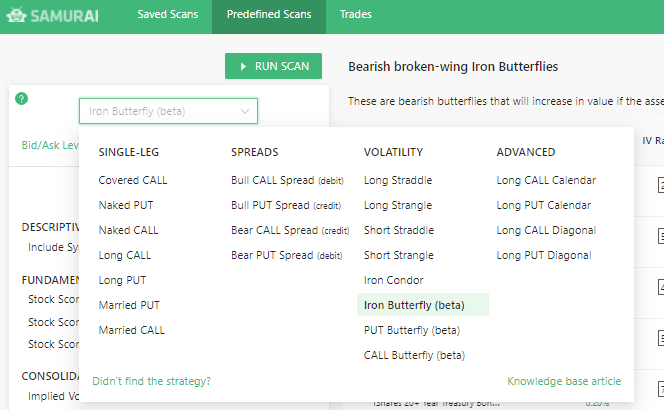
Task: Click the SINGLE-LEG column header
Action: pyautogui.click(x=129, y=152)
